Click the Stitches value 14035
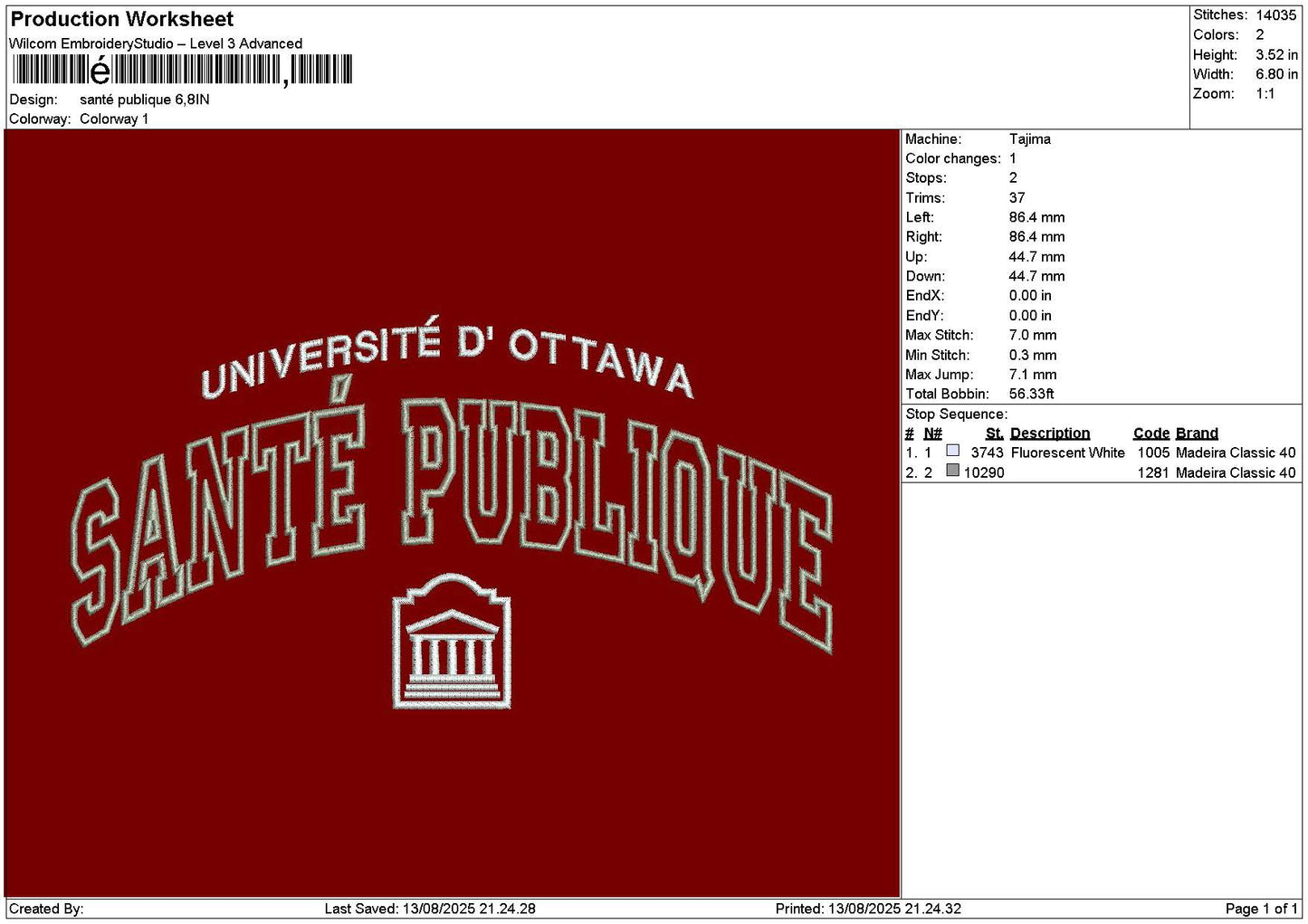The width and height of the screenshot is (1308, 924). click(x=1276, y=15)
